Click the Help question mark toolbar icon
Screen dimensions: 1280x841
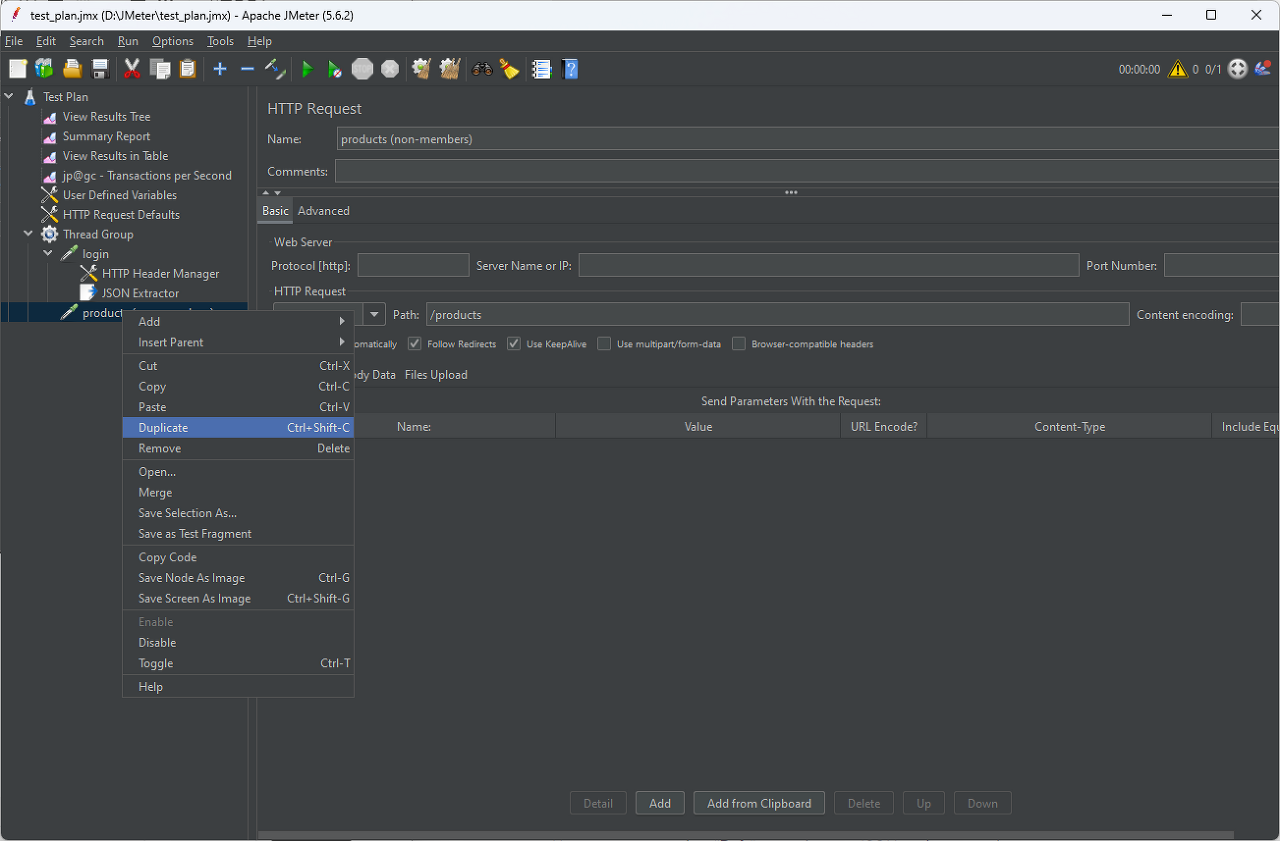click(x=570, y=69)
